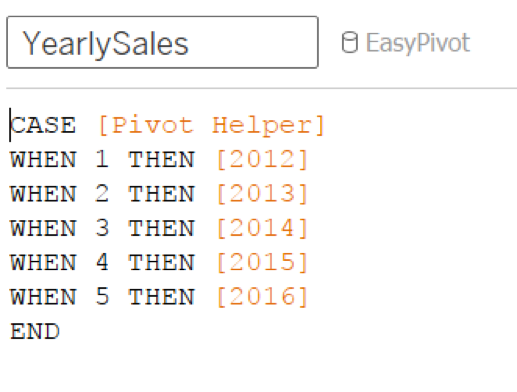
Task: Click the [2014] field reference
Action: coord(262,228)
